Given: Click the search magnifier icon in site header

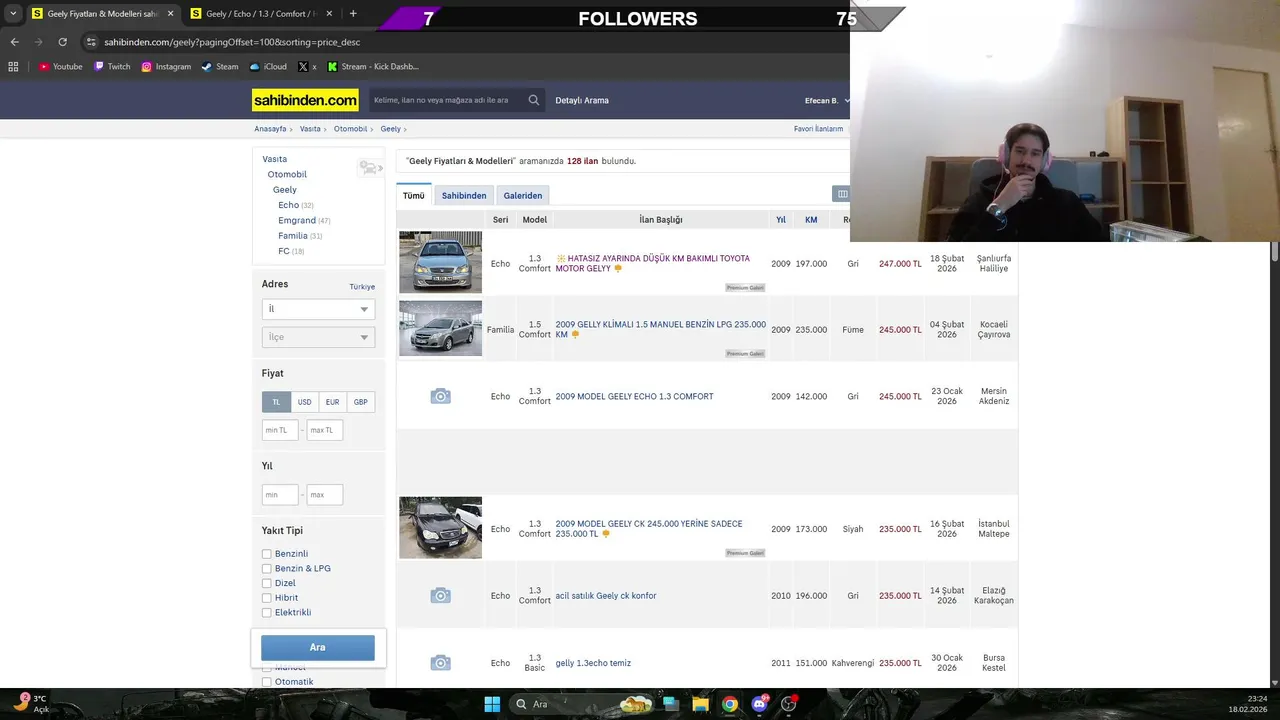Looking at the screenshot, I should point(534,100).
